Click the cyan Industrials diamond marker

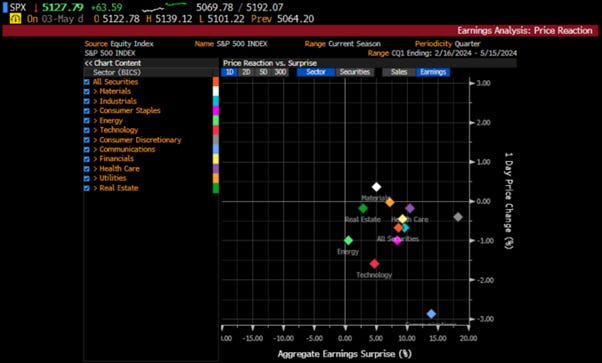coord(406,228)
